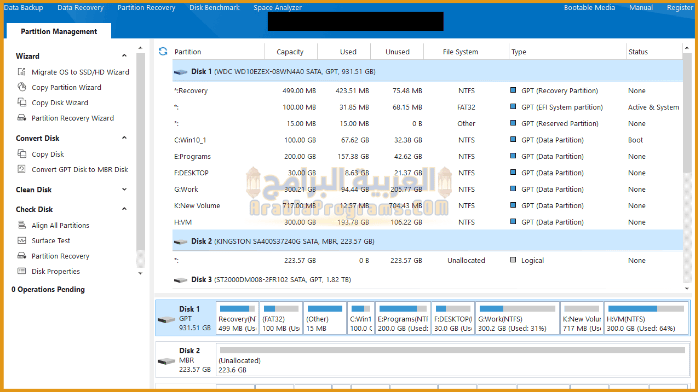Click the Surface Test icon

21,240
